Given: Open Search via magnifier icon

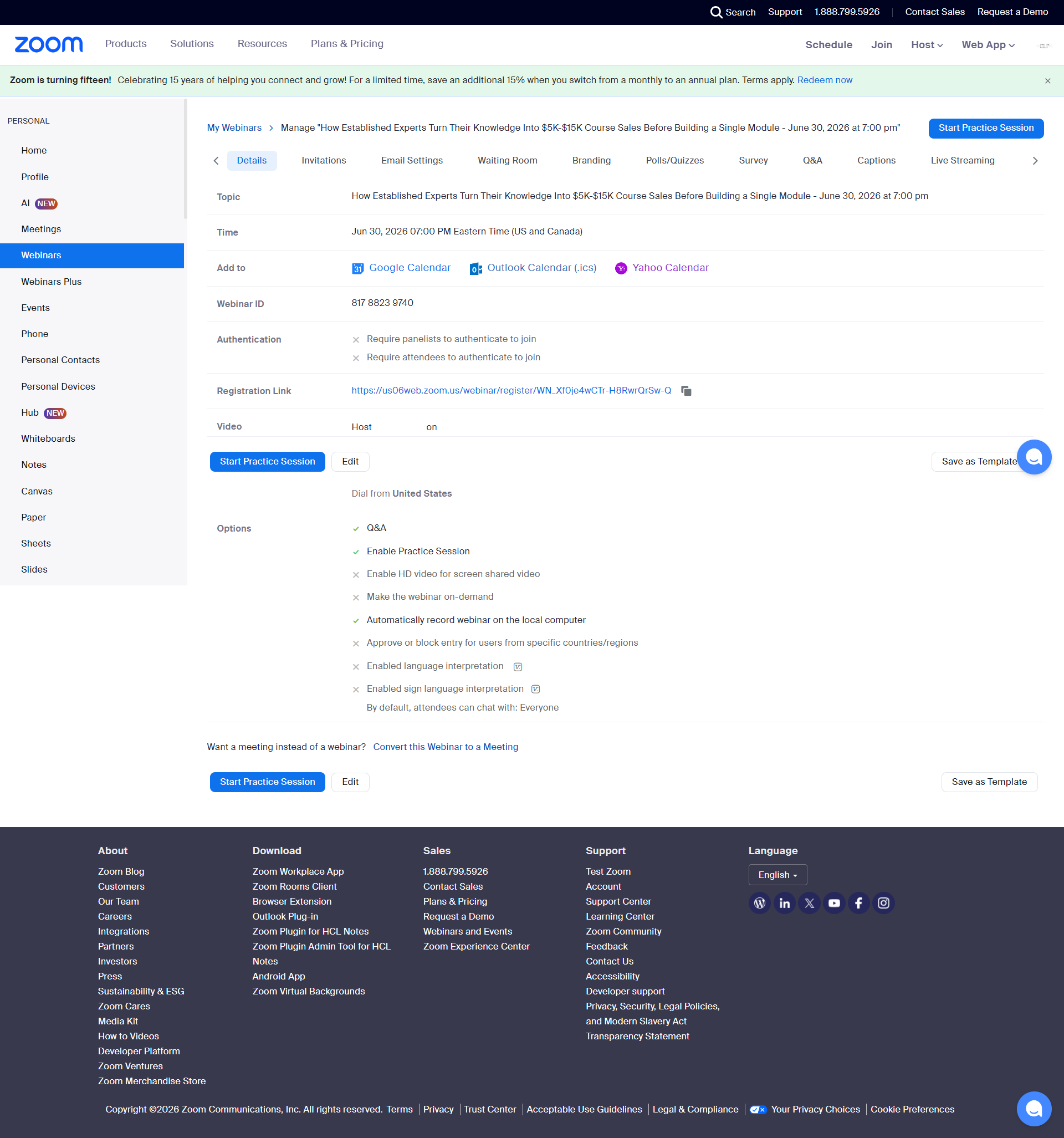Looking at the screenshot, I should coord(716,12).
